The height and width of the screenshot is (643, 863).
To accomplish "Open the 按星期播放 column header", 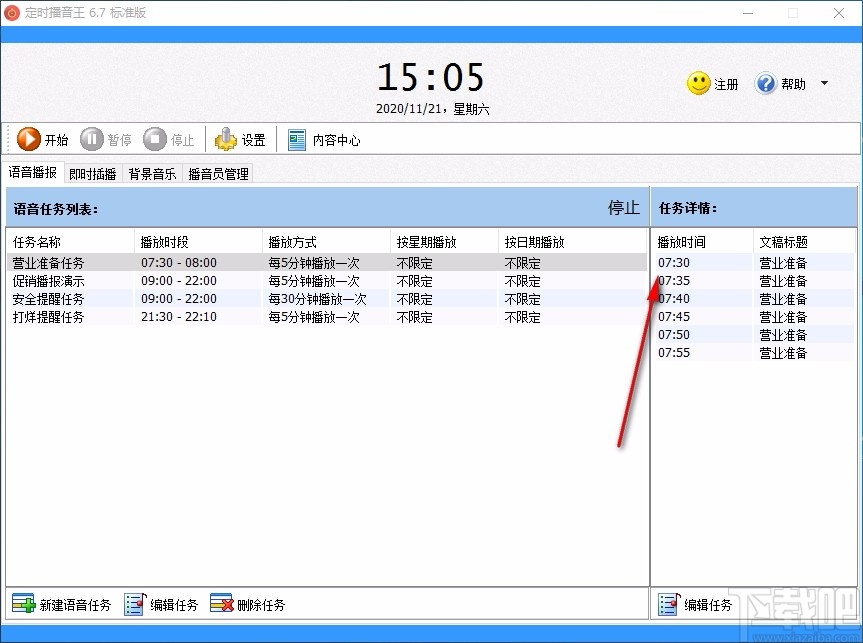I will pyautogui.click(x=427, y=241).
